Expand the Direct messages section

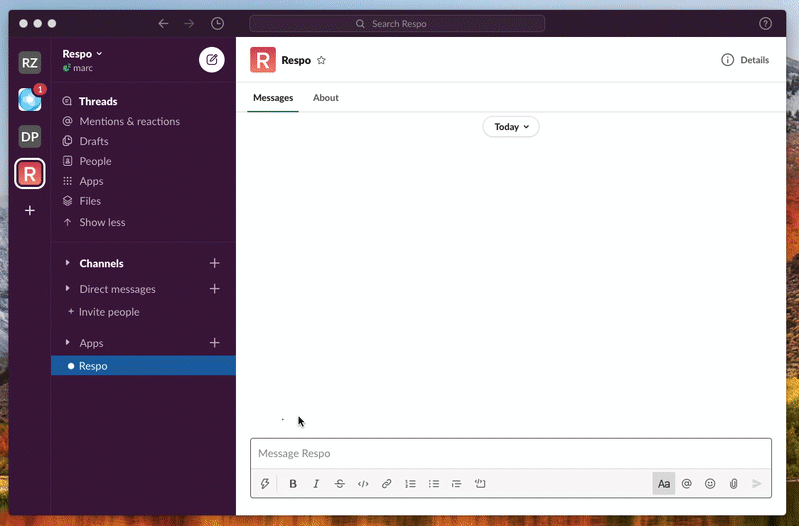[67, 288]
